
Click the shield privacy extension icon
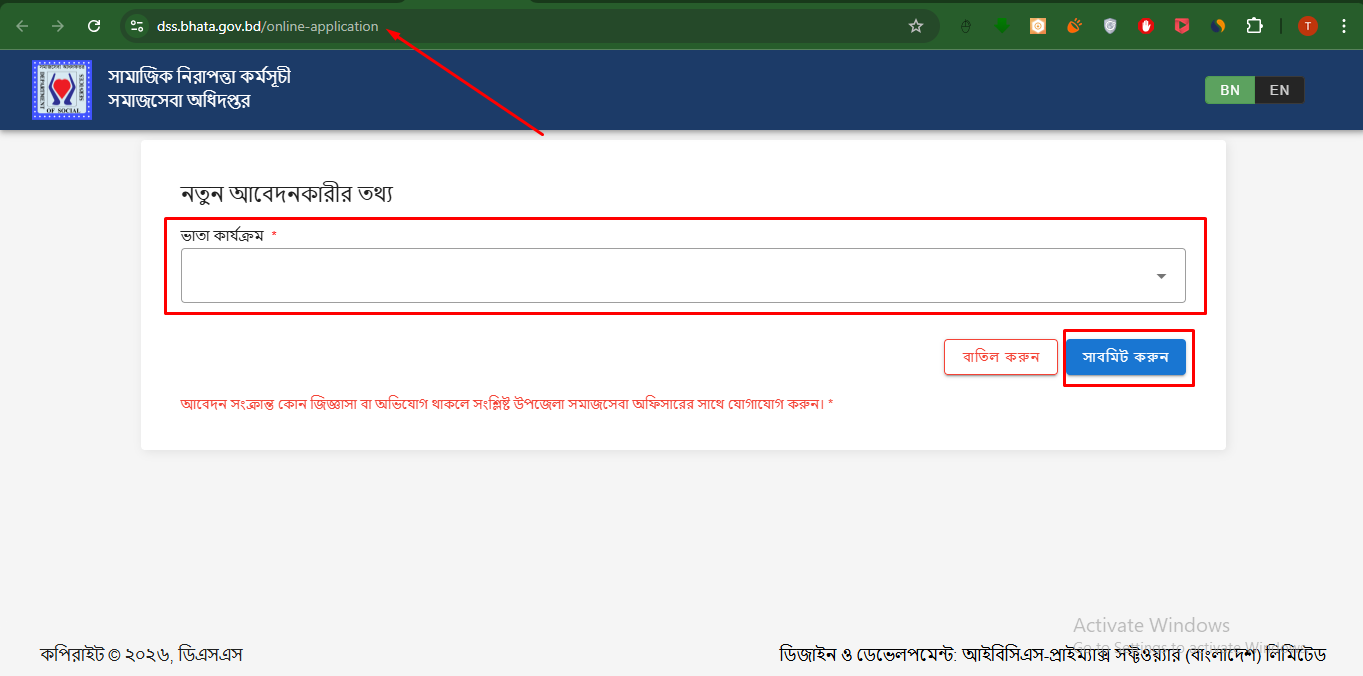1109,25
